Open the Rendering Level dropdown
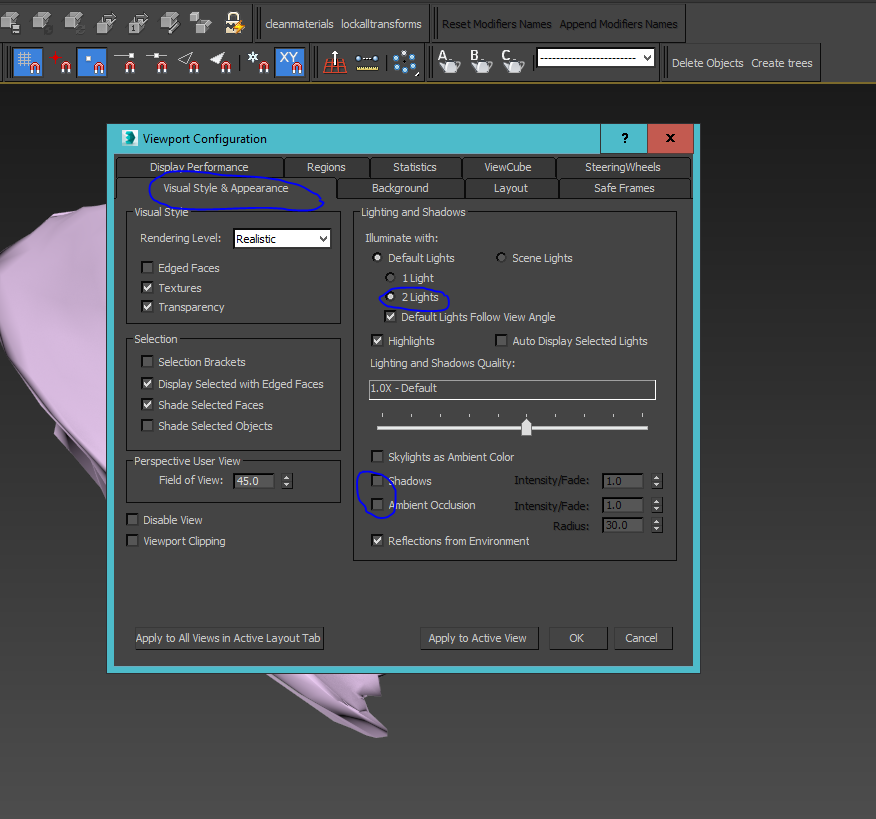Viewport: 876px width, 819px height. click(x=282, y=239)
